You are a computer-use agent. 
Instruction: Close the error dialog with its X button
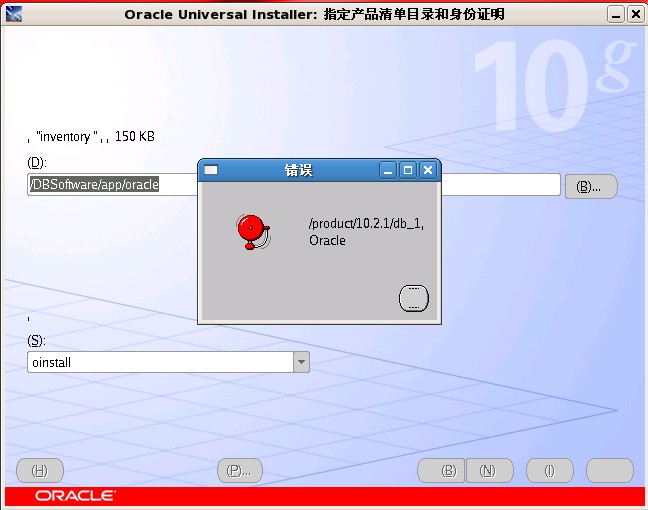428,170
